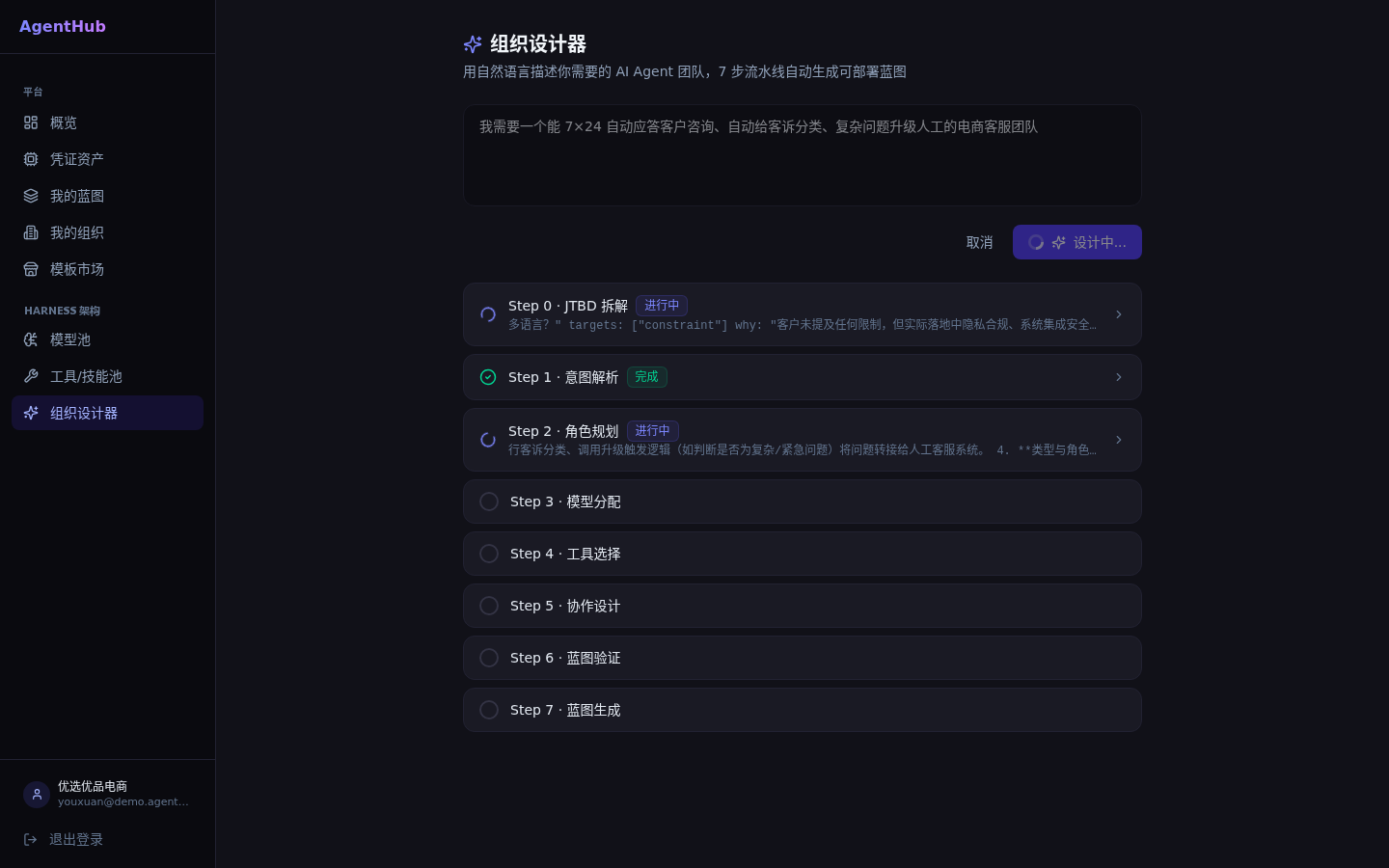1389x868 pixels.
Task: Click the empty circle on Step 7 蓝图生成
Action: pos(489,710)
